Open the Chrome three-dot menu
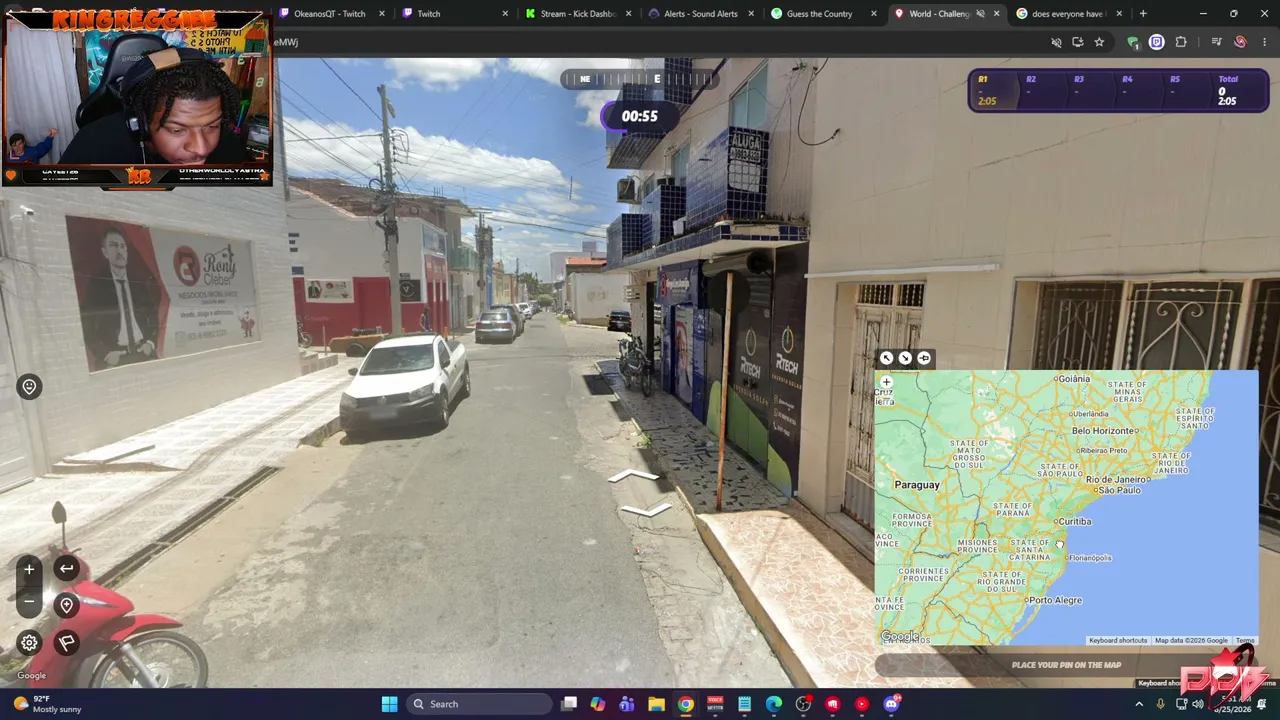1280x720 pixels. pyautogui.click(x=1264, y=42)
